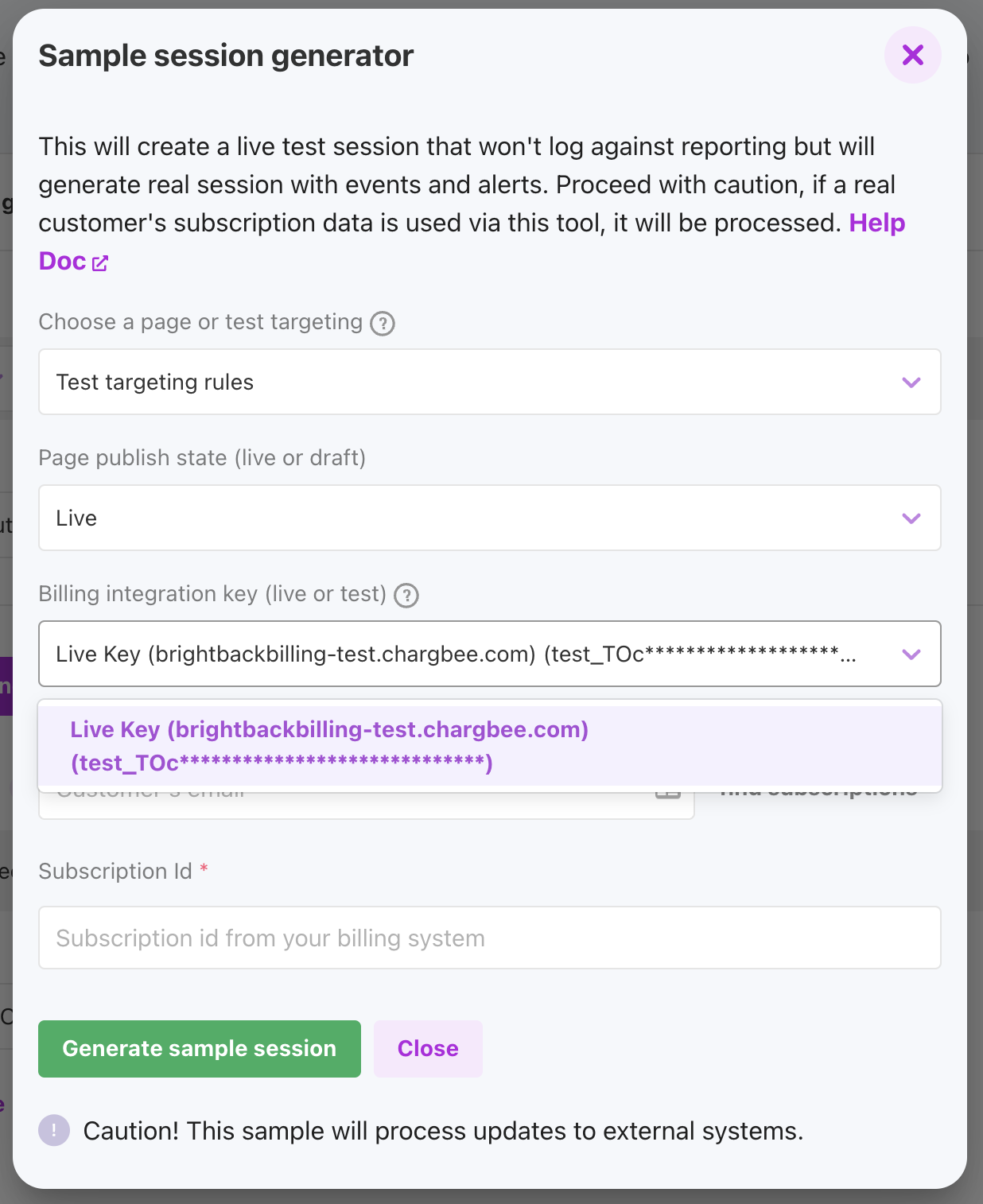Click help icon next to page targeting label

click(383, 324)
